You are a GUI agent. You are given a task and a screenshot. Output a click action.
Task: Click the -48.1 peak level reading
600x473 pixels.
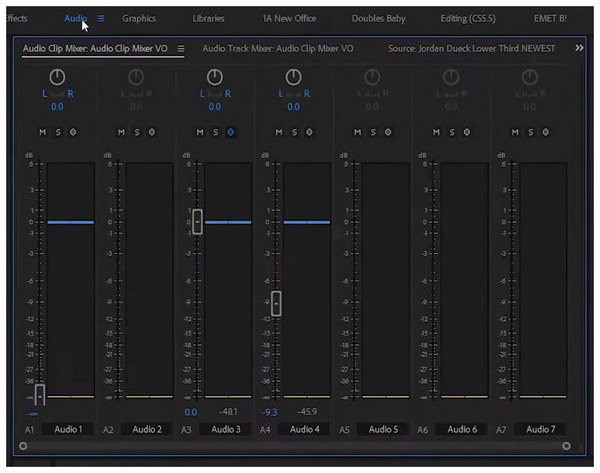(228, 412)
